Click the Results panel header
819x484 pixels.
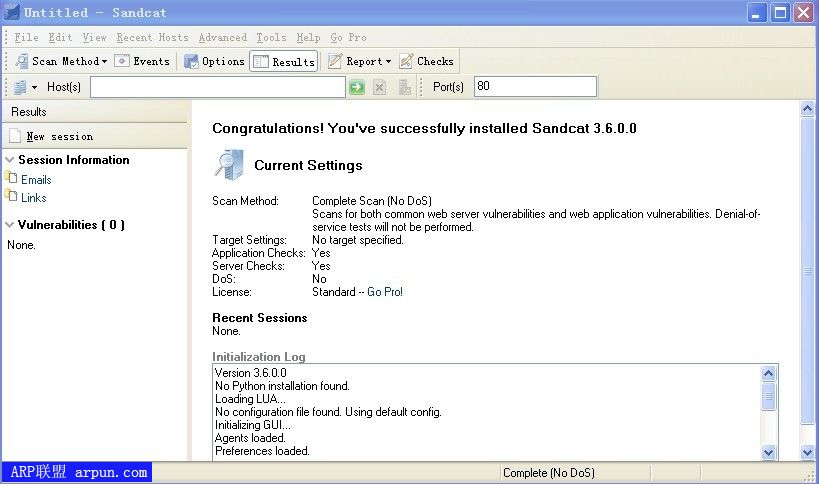coord(95,112)
